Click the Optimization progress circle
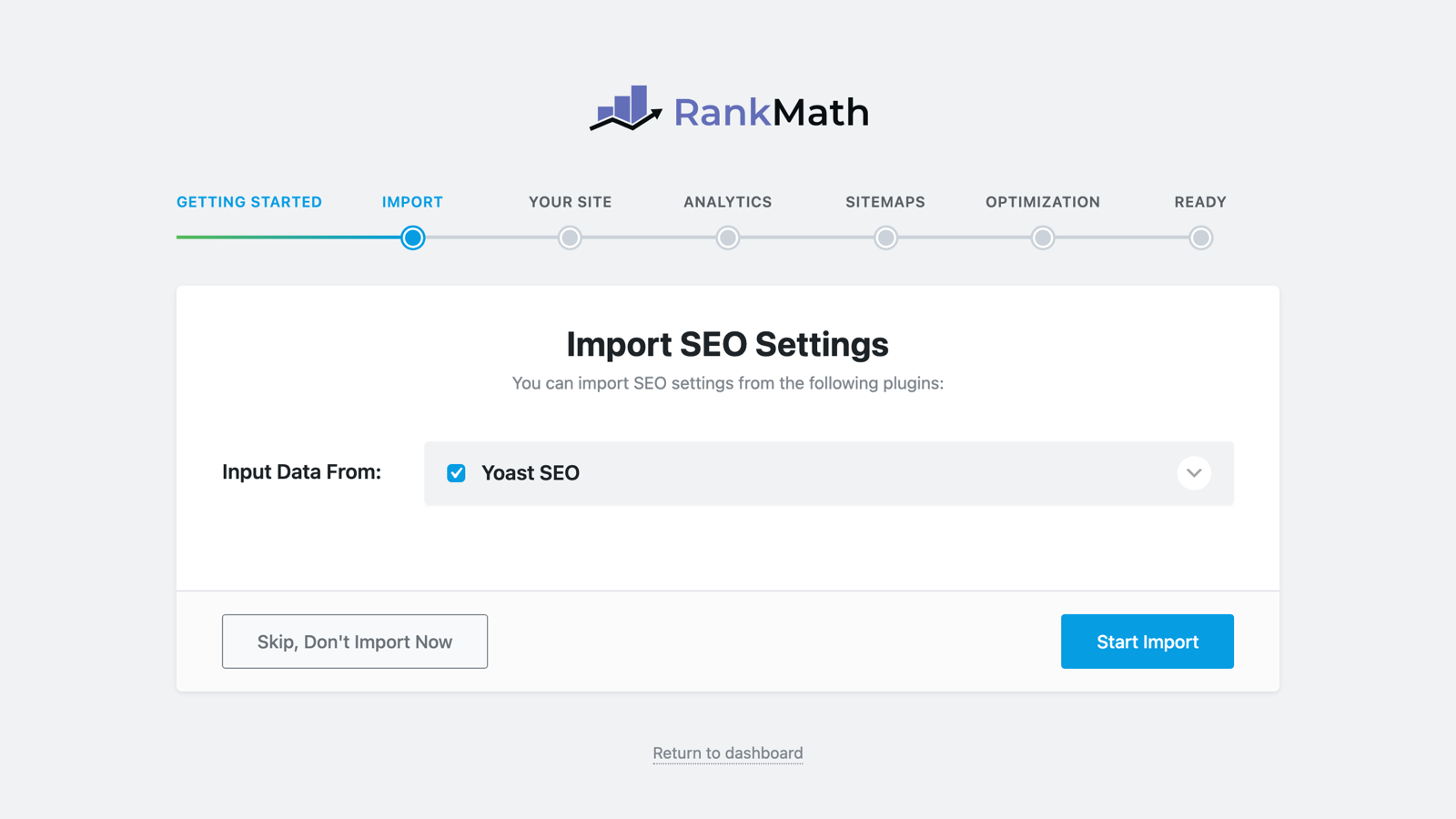The width and height of the screenshot is (1456, 819). click(x=1043, y=238)
